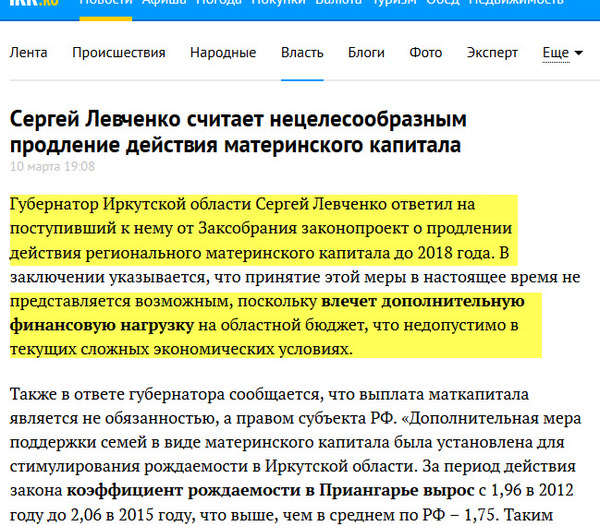This screenshot has width=600, height=526.
Task: Select the Власть tab
Action: [302, 53]
